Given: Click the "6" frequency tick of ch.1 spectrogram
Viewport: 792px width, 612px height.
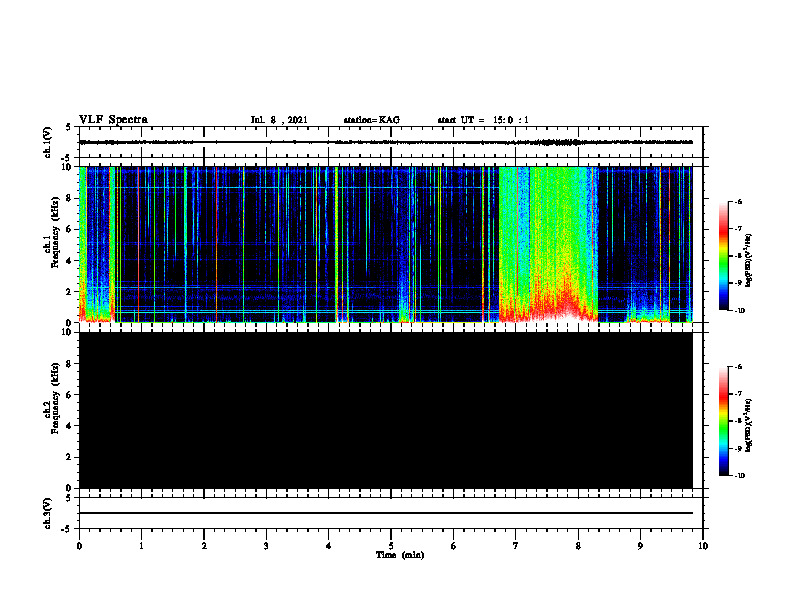Looking at the screenshot, I should click(69, 229).
